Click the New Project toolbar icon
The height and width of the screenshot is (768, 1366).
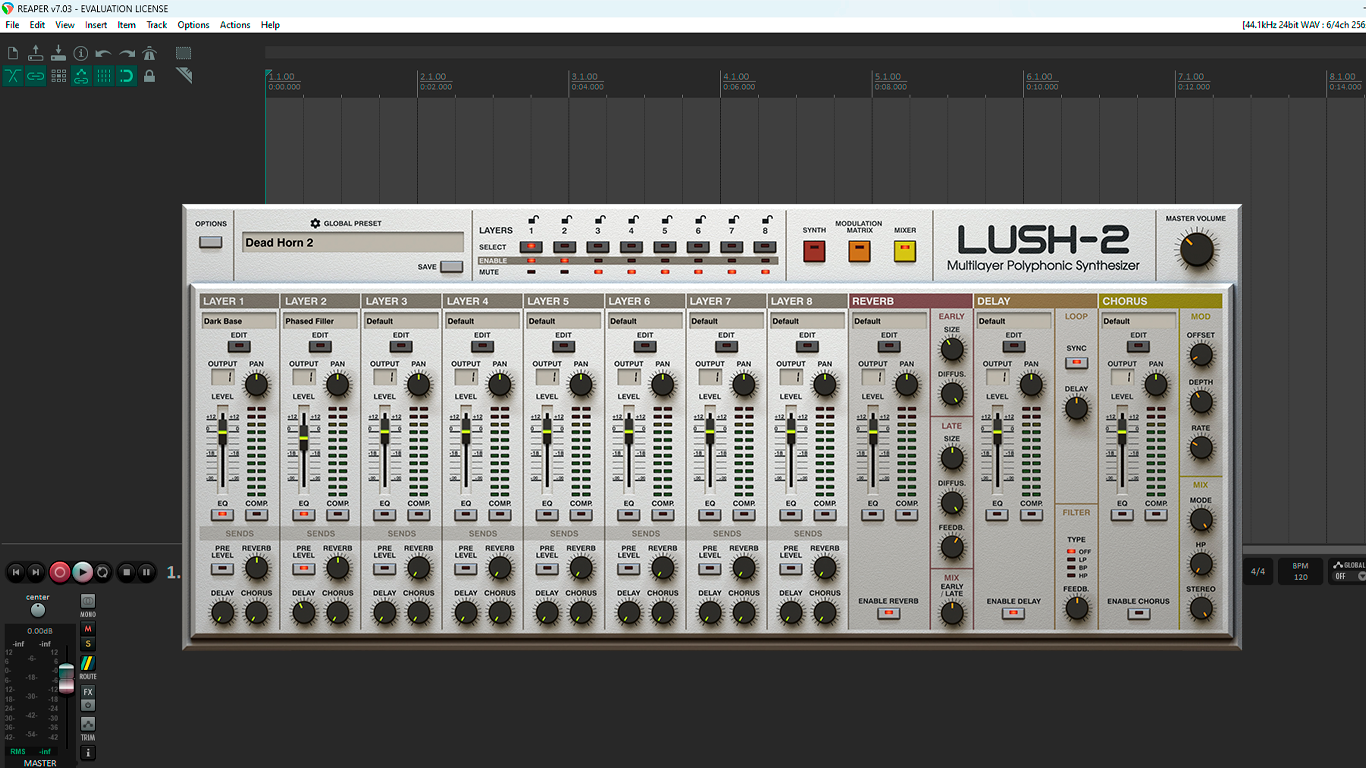[x=13, y=53]
